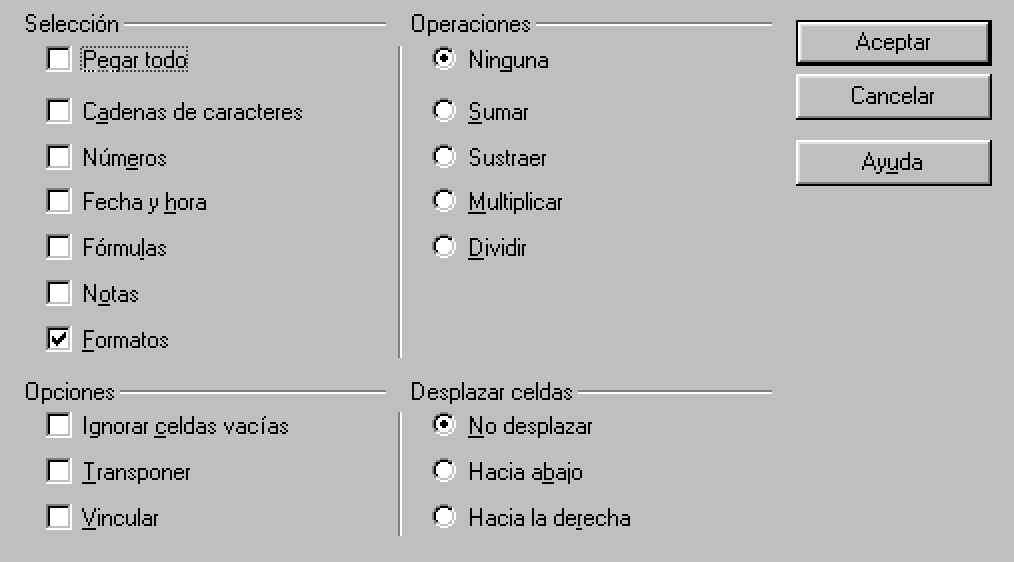Enable the Fórmulas checkbox

59,247
